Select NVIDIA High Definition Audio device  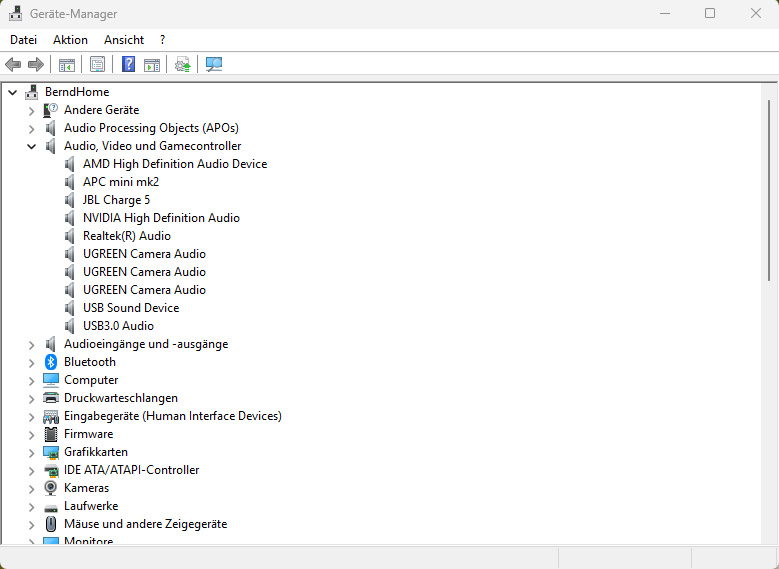tap(161, 218)
